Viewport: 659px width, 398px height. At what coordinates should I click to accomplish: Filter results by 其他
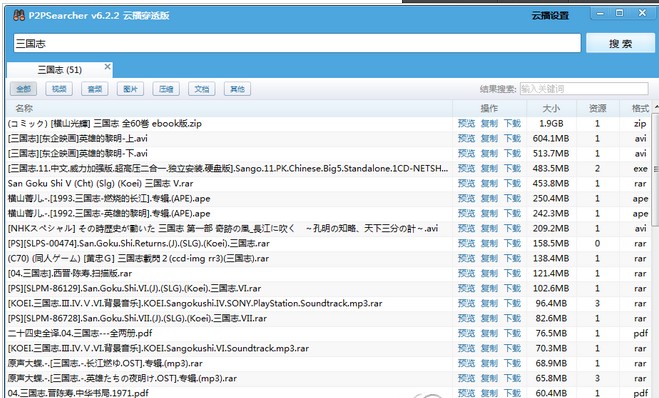tap(237, 89)
